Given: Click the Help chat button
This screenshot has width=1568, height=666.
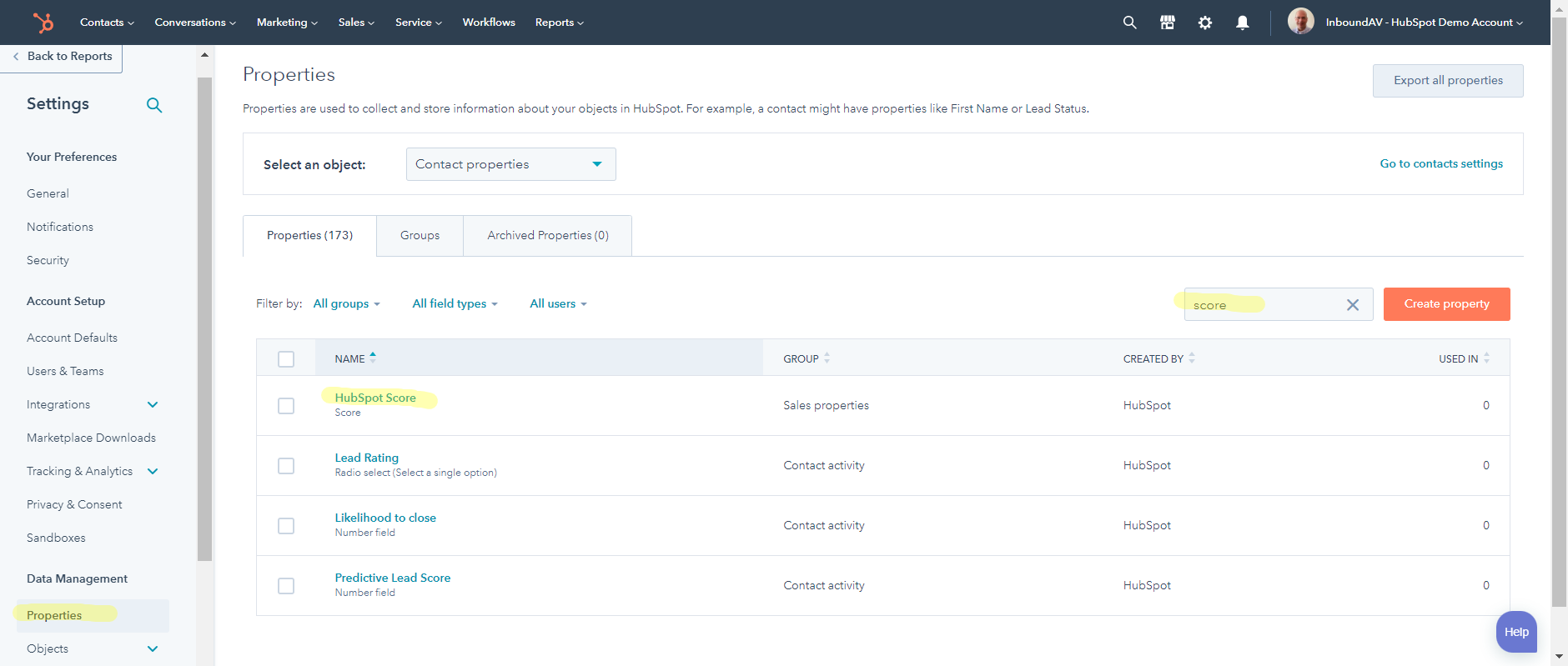Looking at the screenshot, I should tap(1516, 632).
